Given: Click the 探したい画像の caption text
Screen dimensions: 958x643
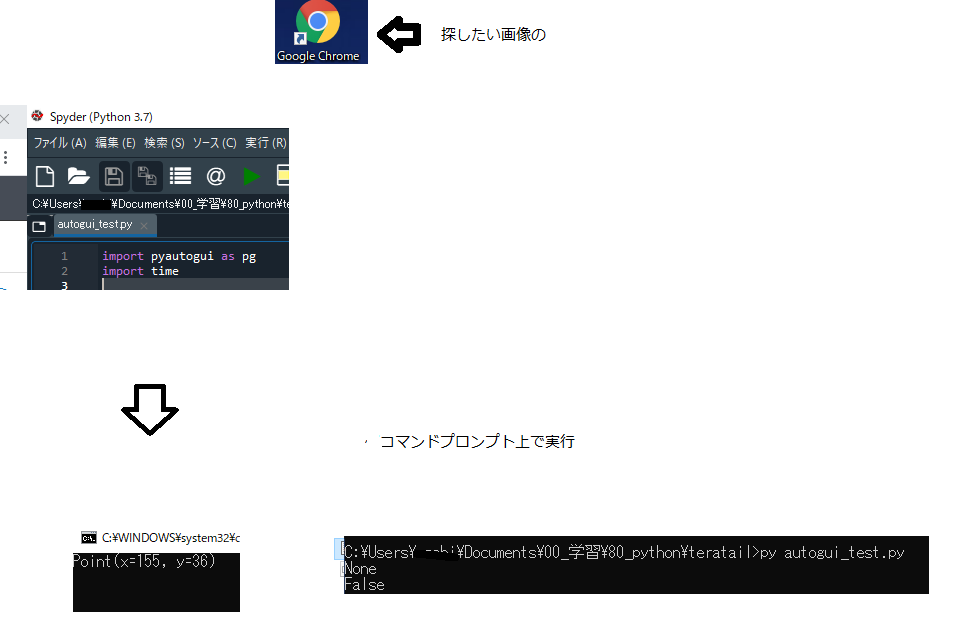Looking at the screenshot, I should (x=493, y=34).
